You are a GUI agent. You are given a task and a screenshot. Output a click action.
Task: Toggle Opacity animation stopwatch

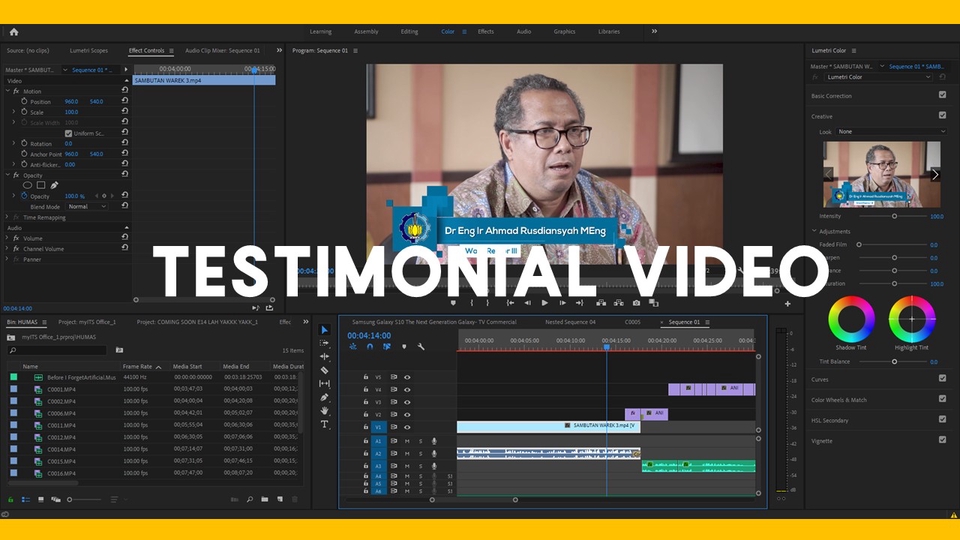(x=24, y=196)
